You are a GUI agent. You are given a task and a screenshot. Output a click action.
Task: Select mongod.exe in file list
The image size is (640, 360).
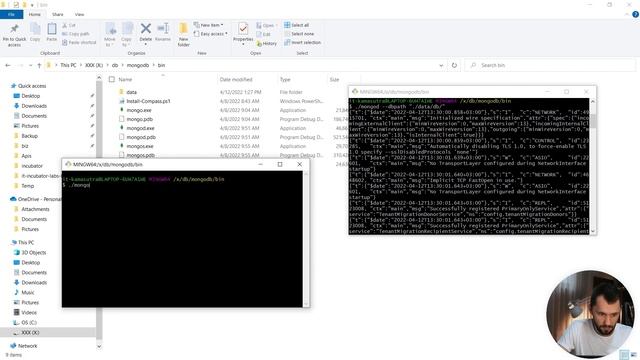click(140, 128)
